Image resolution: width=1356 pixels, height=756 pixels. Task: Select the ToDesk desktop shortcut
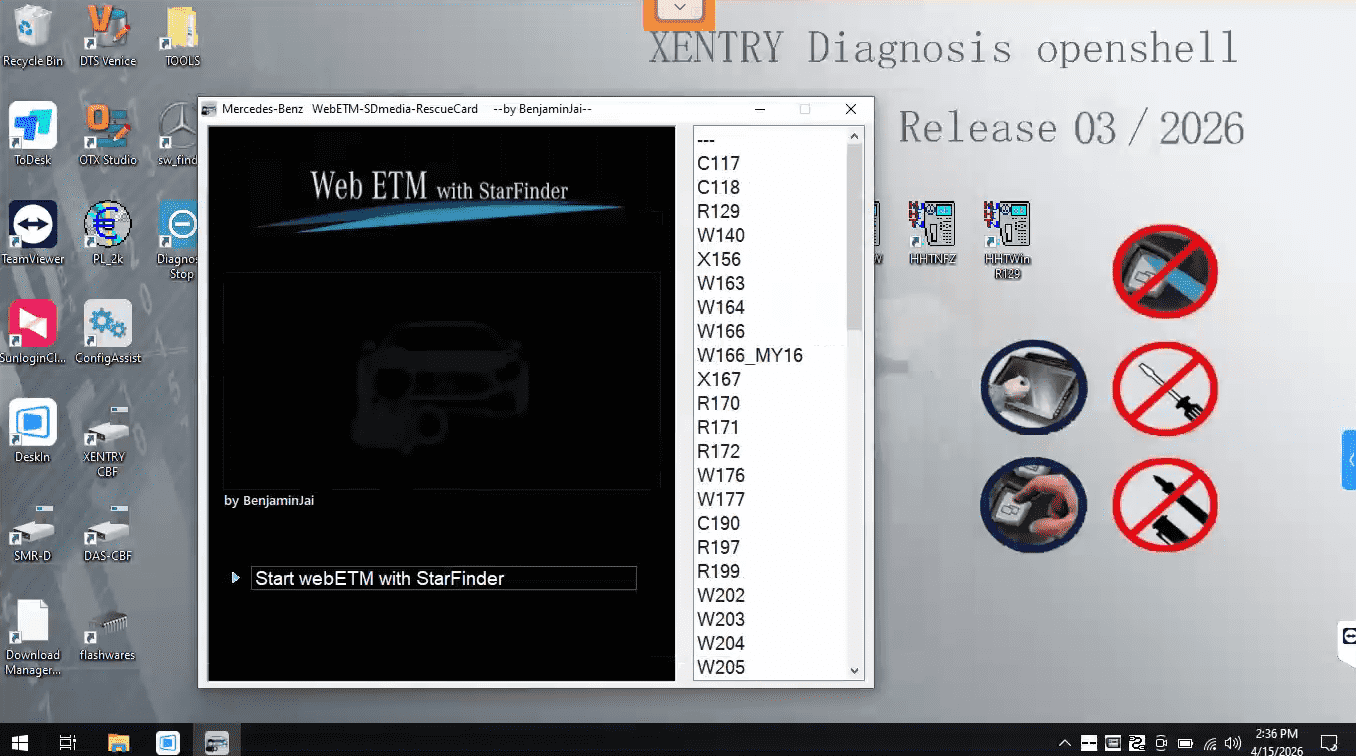(x=33, y=134)
